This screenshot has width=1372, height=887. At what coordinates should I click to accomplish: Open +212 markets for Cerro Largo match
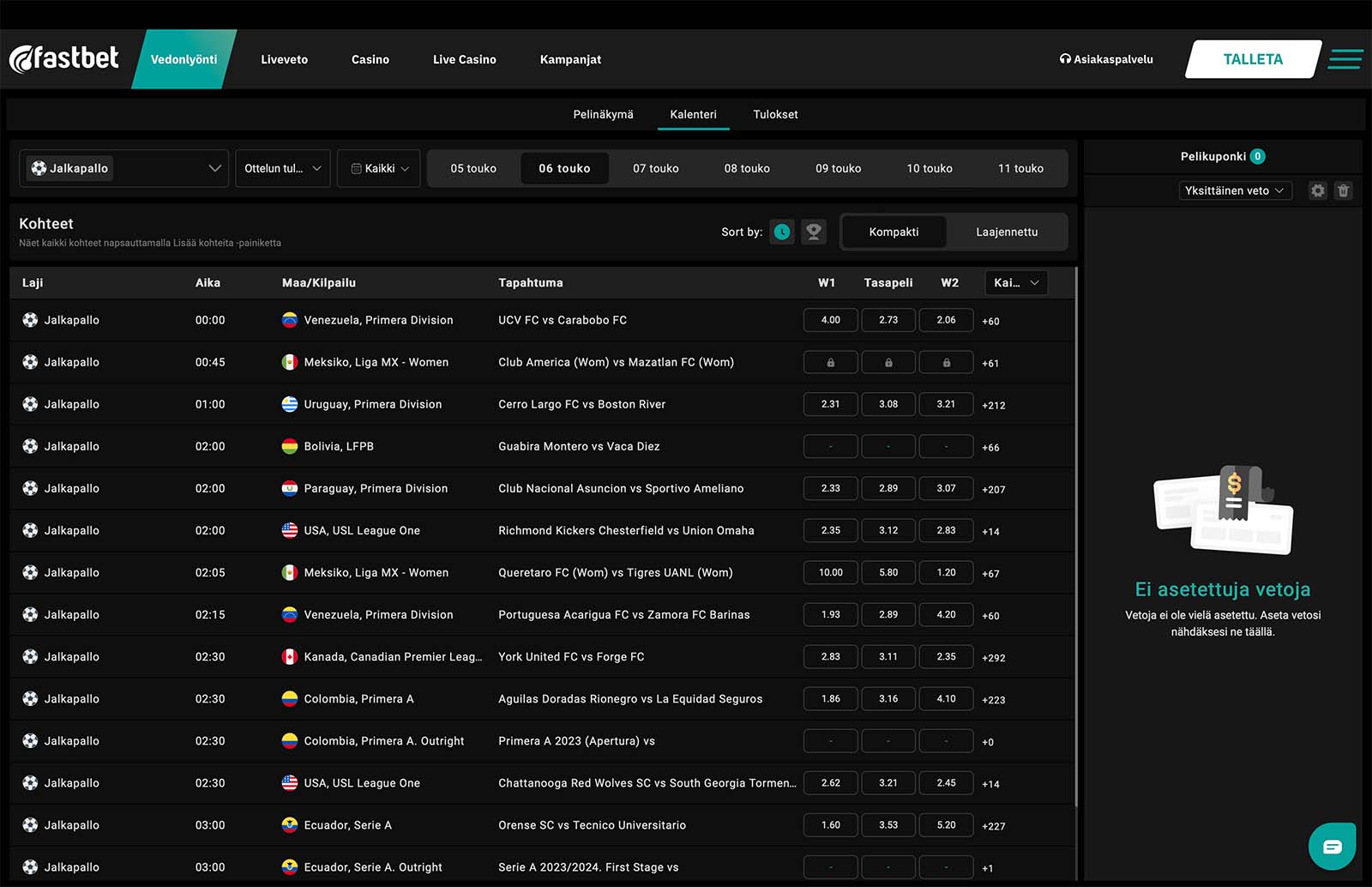994,405
